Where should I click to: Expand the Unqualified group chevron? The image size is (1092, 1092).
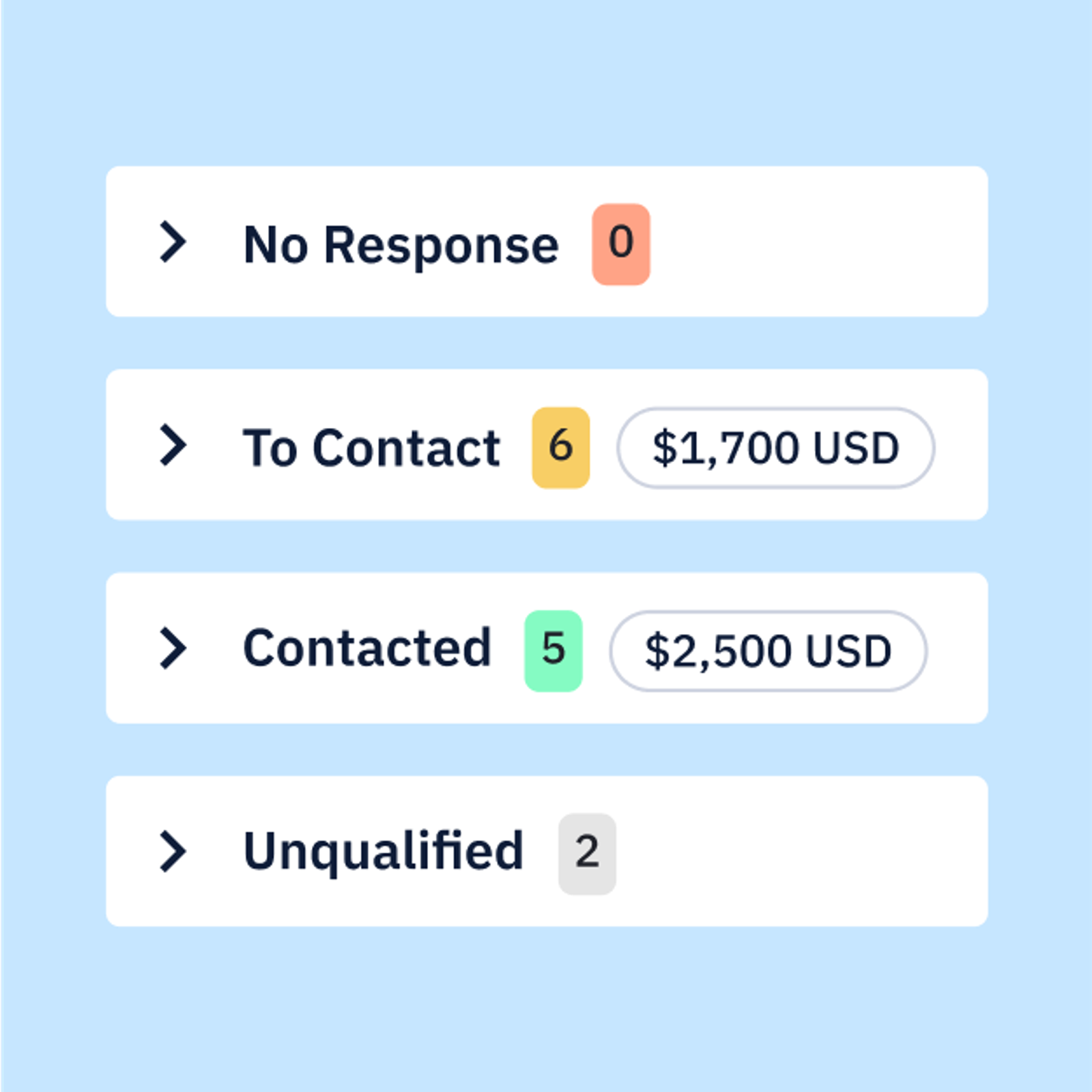coord(173,851)
